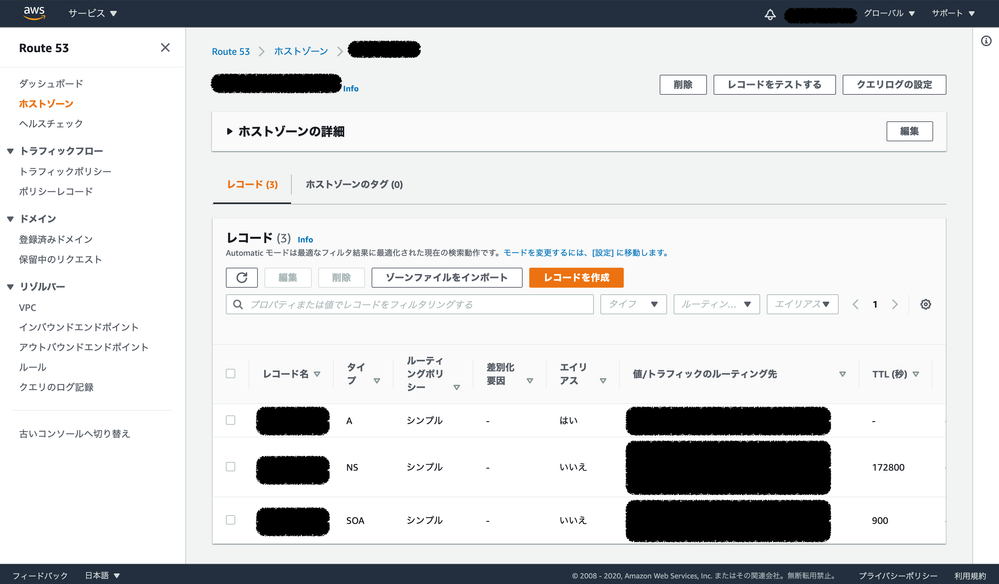Click フィードバック in the footer
This screenshot has width=999, height=584.
tap(40, 576)
